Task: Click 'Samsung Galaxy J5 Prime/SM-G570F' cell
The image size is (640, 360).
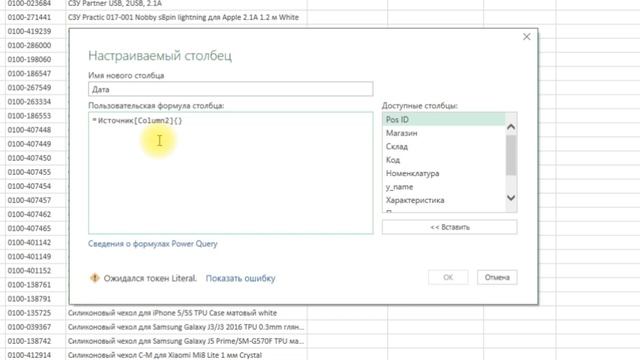Action: [x=186, y=341]
